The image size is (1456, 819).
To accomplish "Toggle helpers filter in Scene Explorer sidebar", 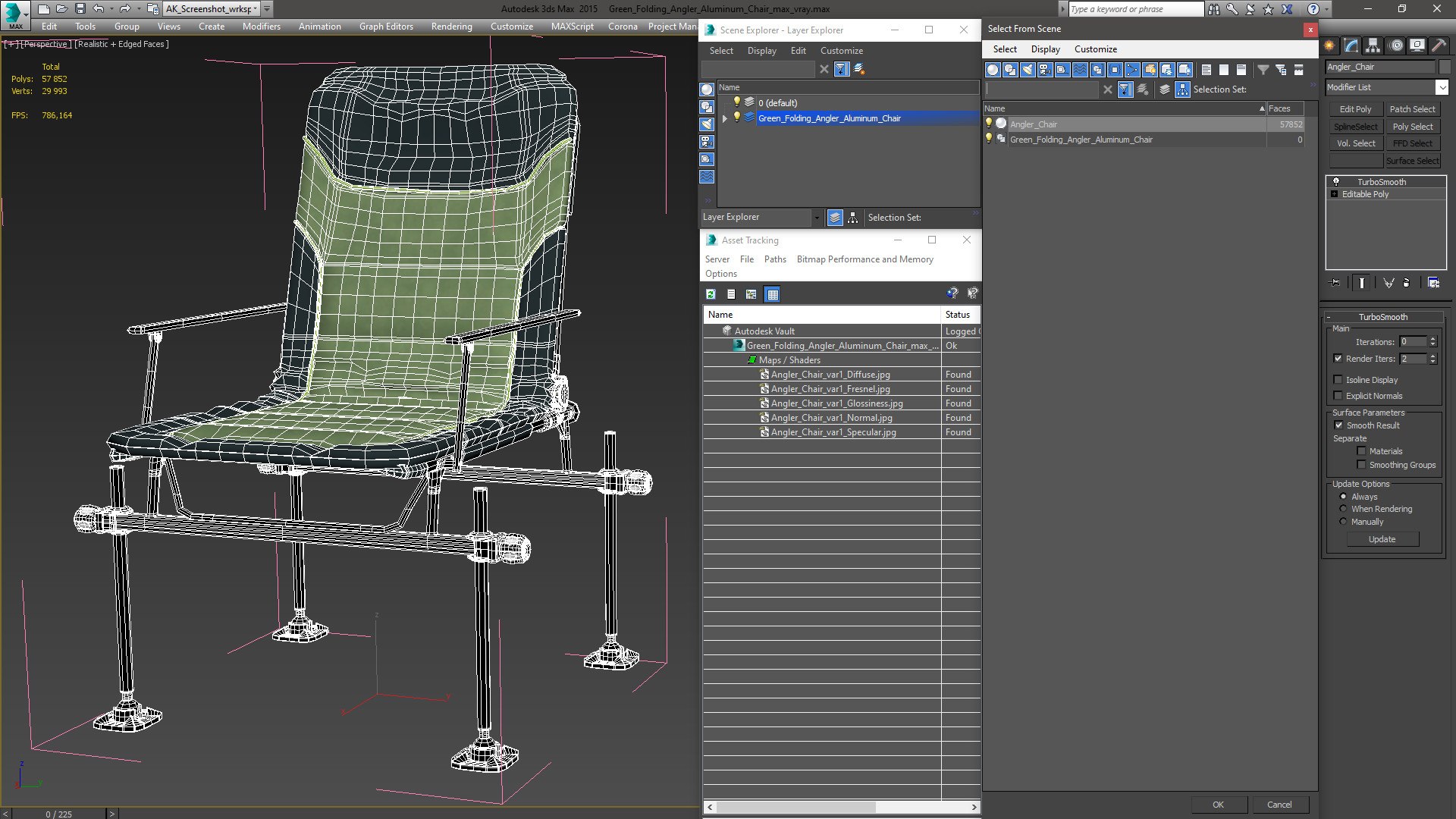I will pos(707,159).
